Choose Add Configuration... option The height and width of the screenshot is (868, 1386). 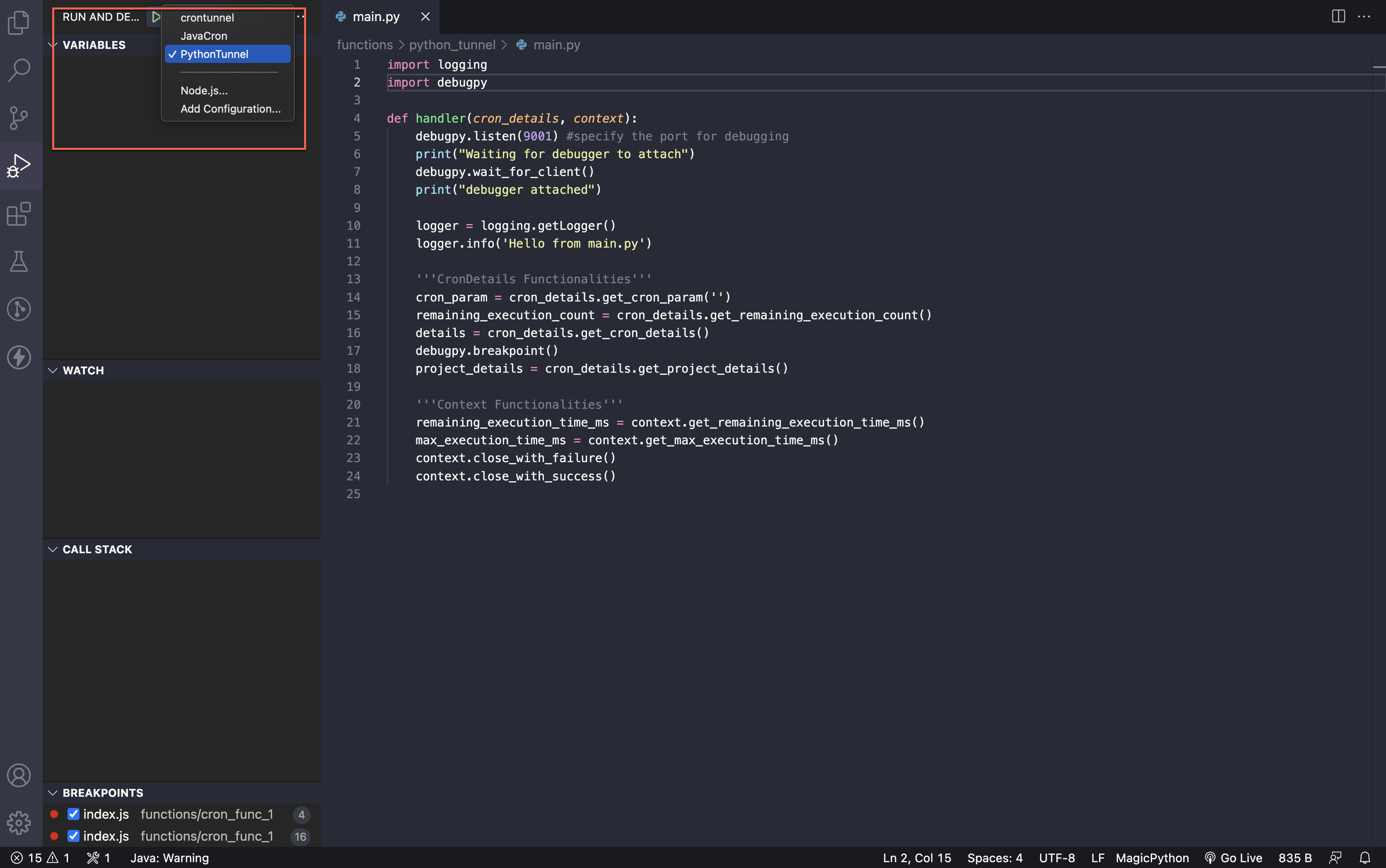(227, 108)
